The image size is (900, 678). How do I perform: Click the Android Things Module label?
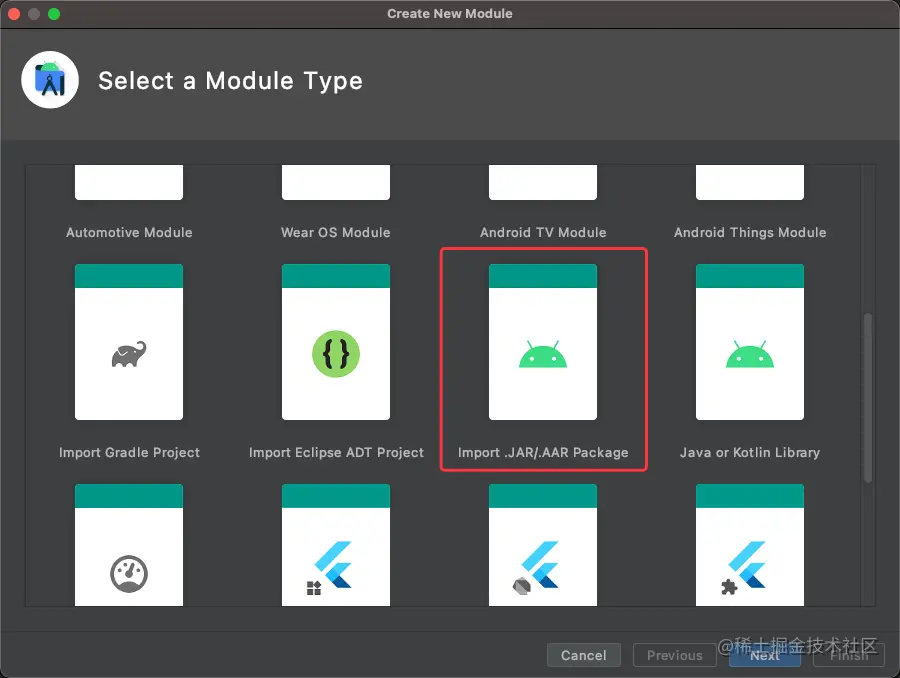[x=750, y=233]
